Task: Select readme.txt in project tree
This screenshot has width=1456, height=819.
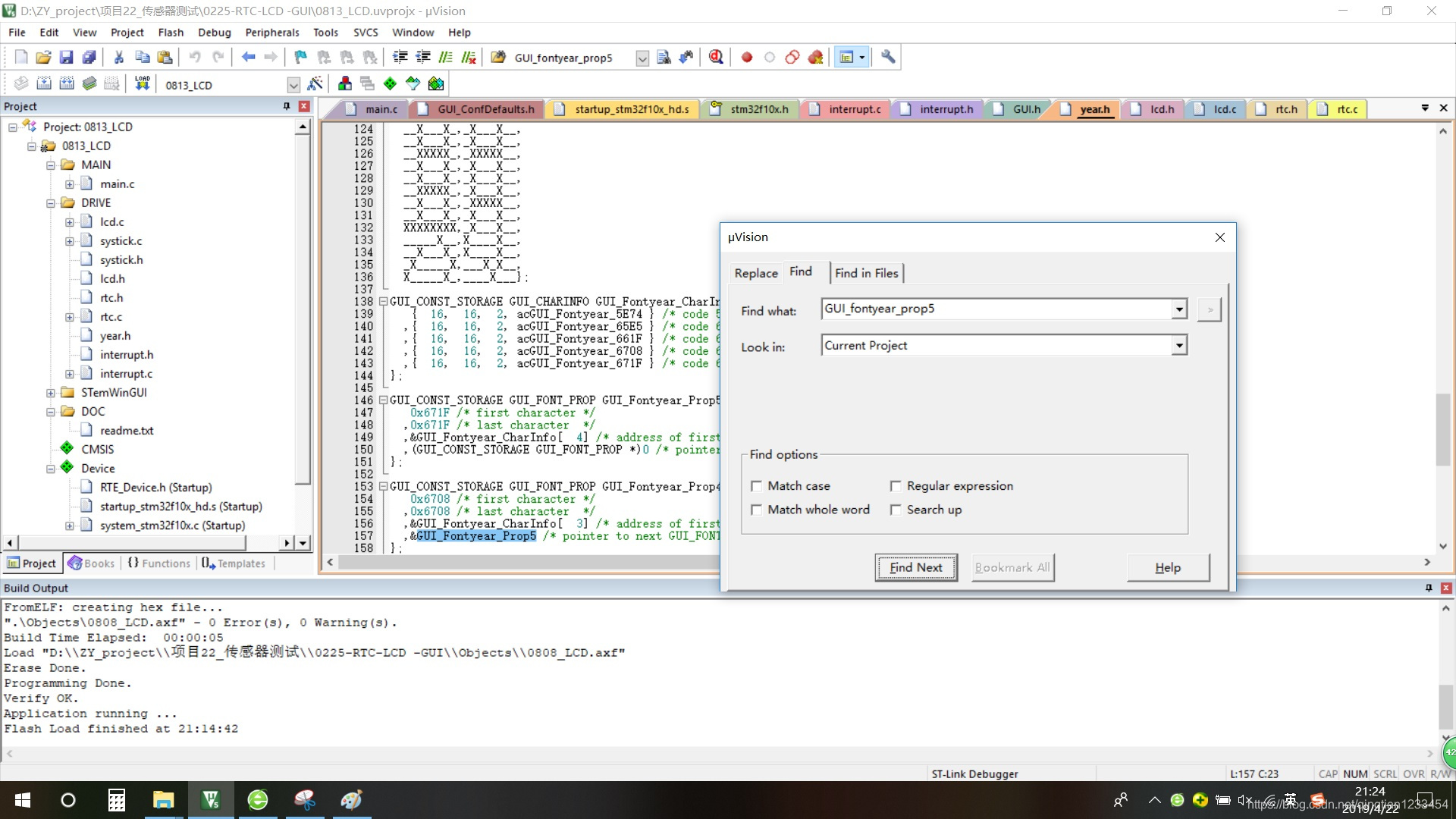Action: coord(127,431)
